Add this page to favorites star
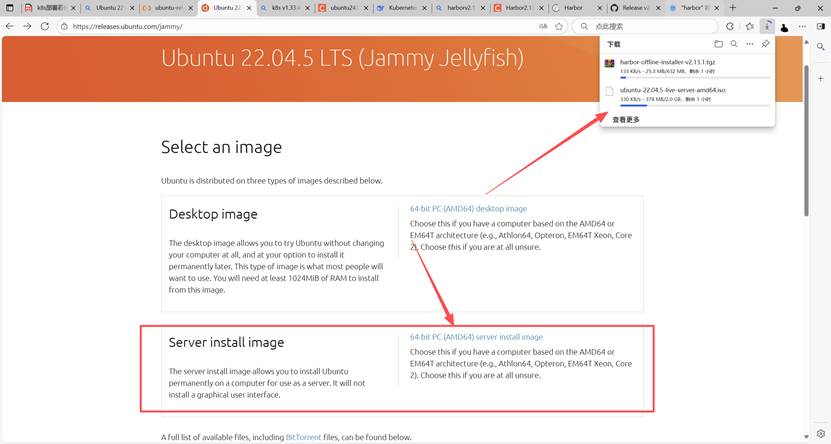Image resolution: width=831 pixels, height=444 pixels. (x=559, y=26)
